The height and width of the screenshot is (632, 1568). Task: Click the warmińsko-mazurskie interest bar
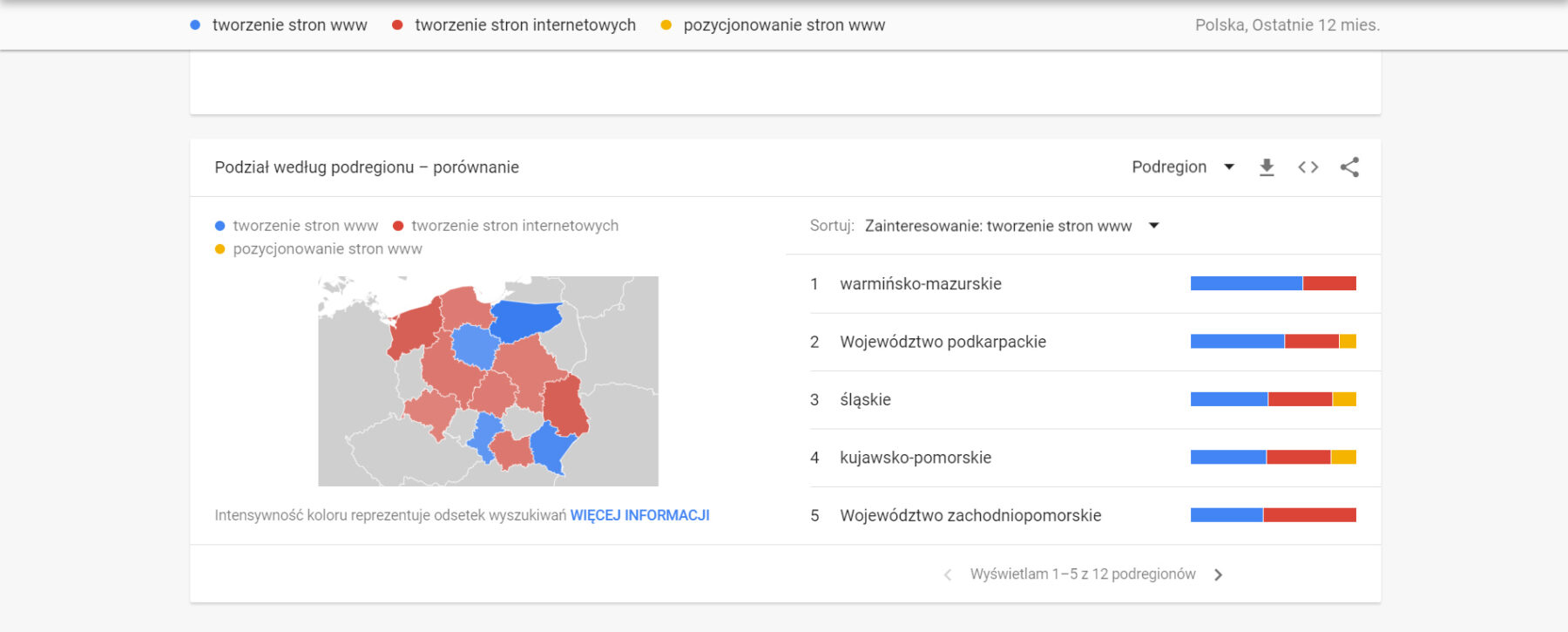click(x=1274, y=283)
